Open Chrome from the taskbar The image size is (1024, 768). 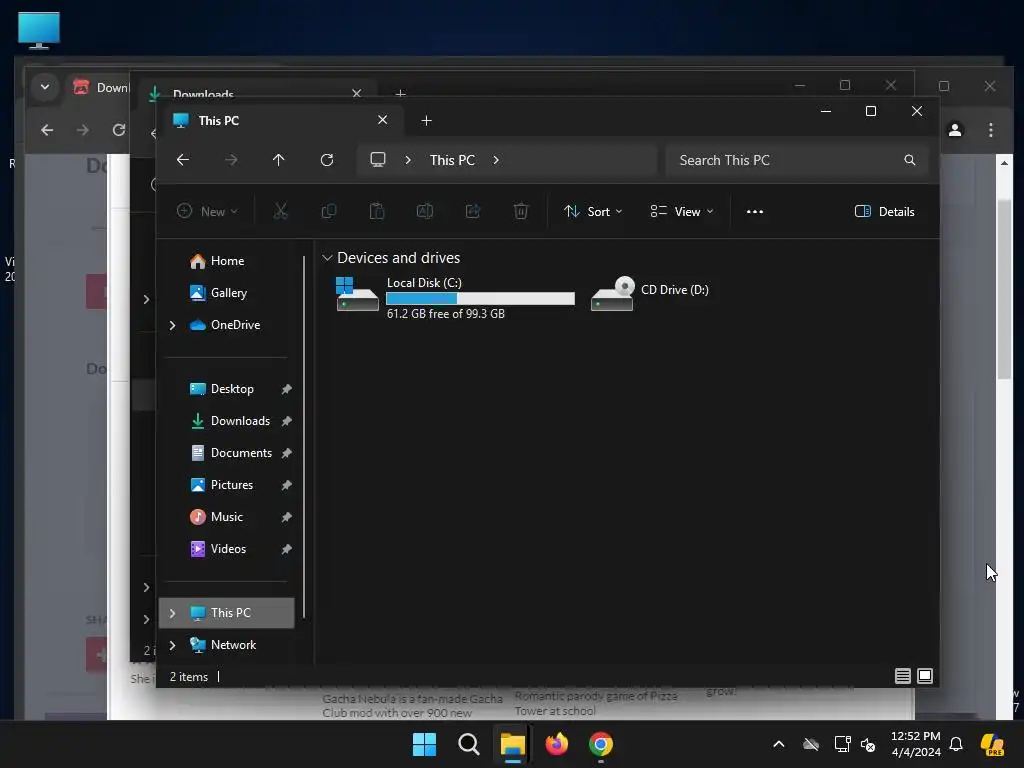point(601,744)
